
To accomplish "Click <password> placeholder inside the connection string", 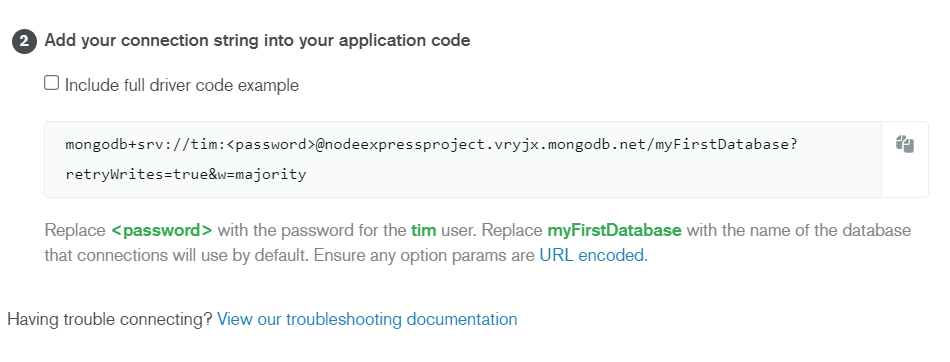I will click(271, 144).
